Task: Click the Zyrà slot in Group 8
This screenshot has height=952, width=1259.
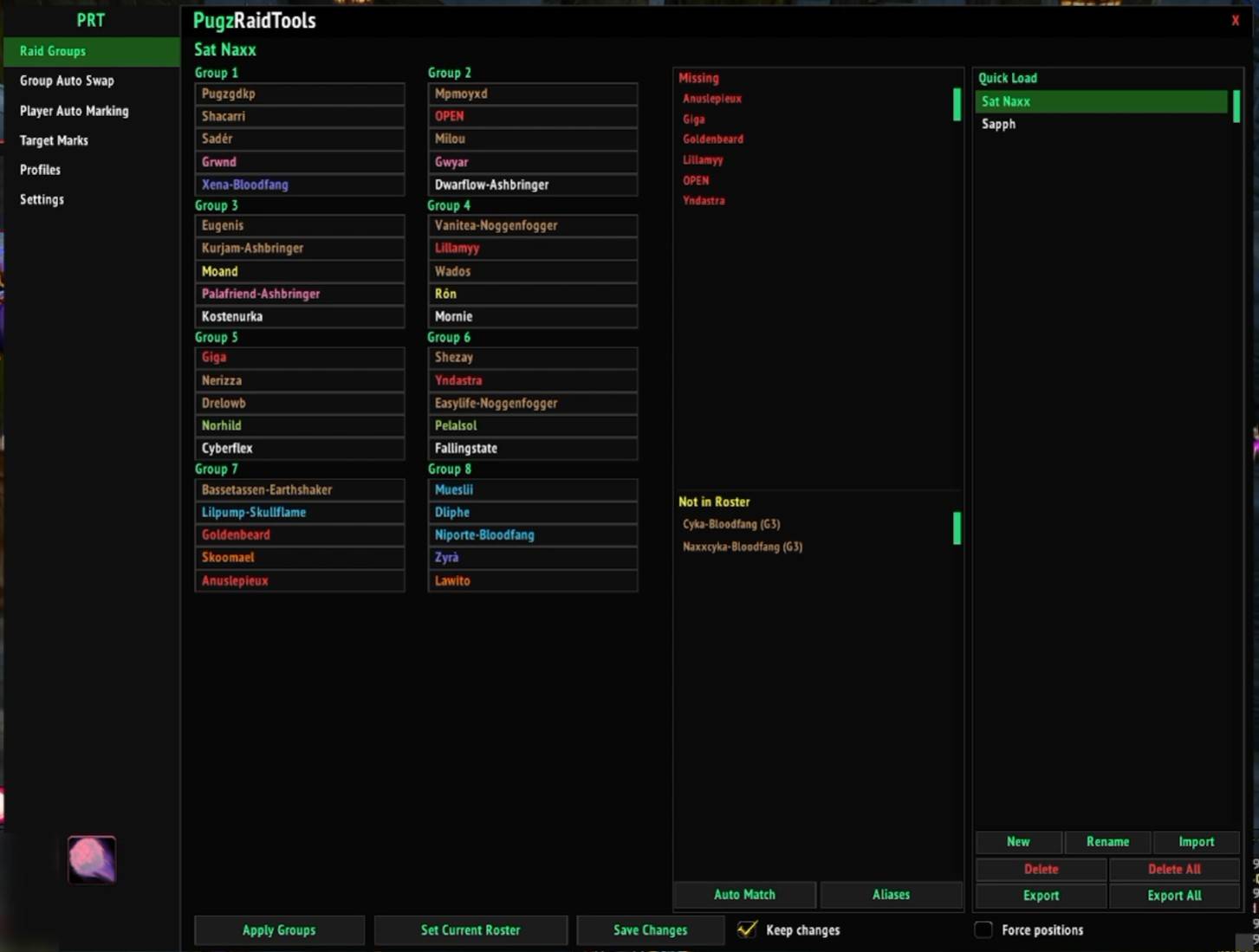Action: click(533, 557)
